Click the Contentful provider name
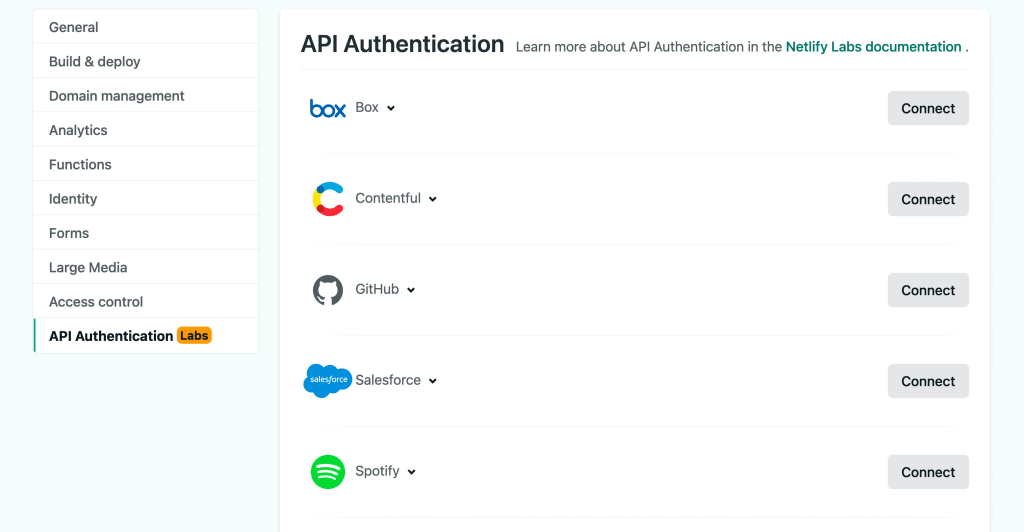The width and height of the screenshot is (1024, 532). click(388, 198)
